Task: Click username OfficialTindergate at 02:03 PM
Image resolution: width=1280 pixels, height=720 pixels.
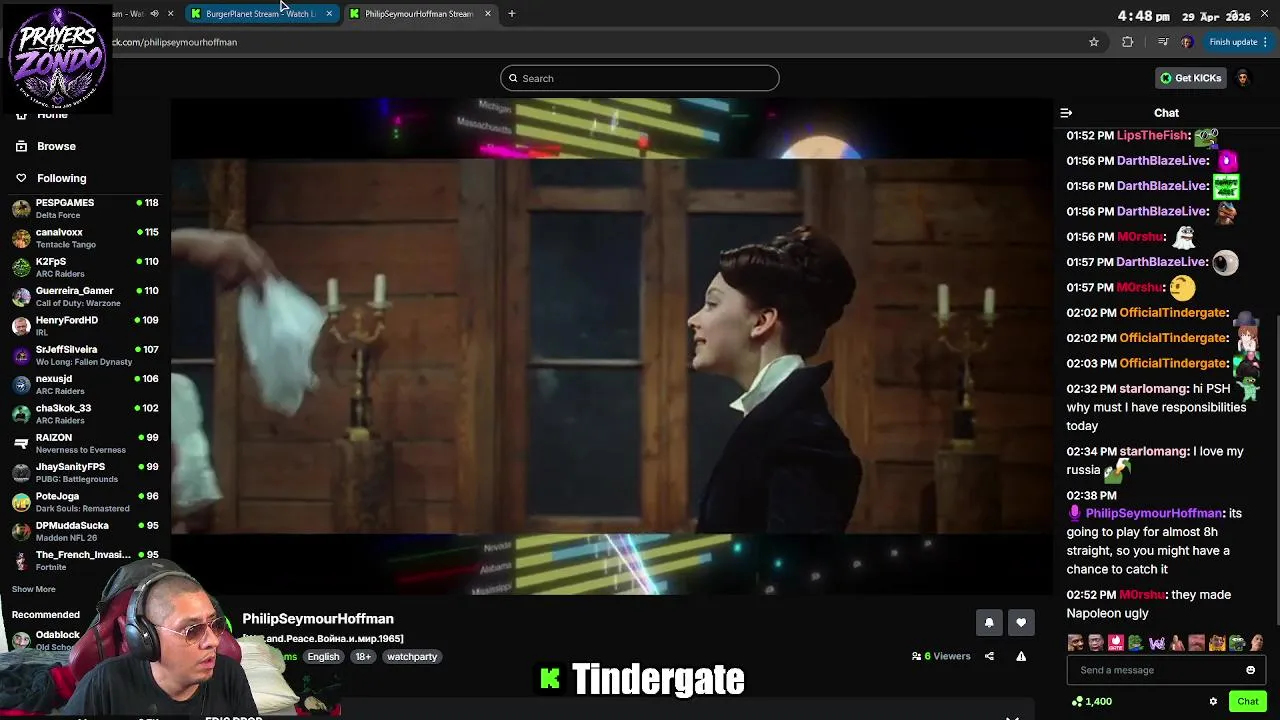Action: [1173, 363]
